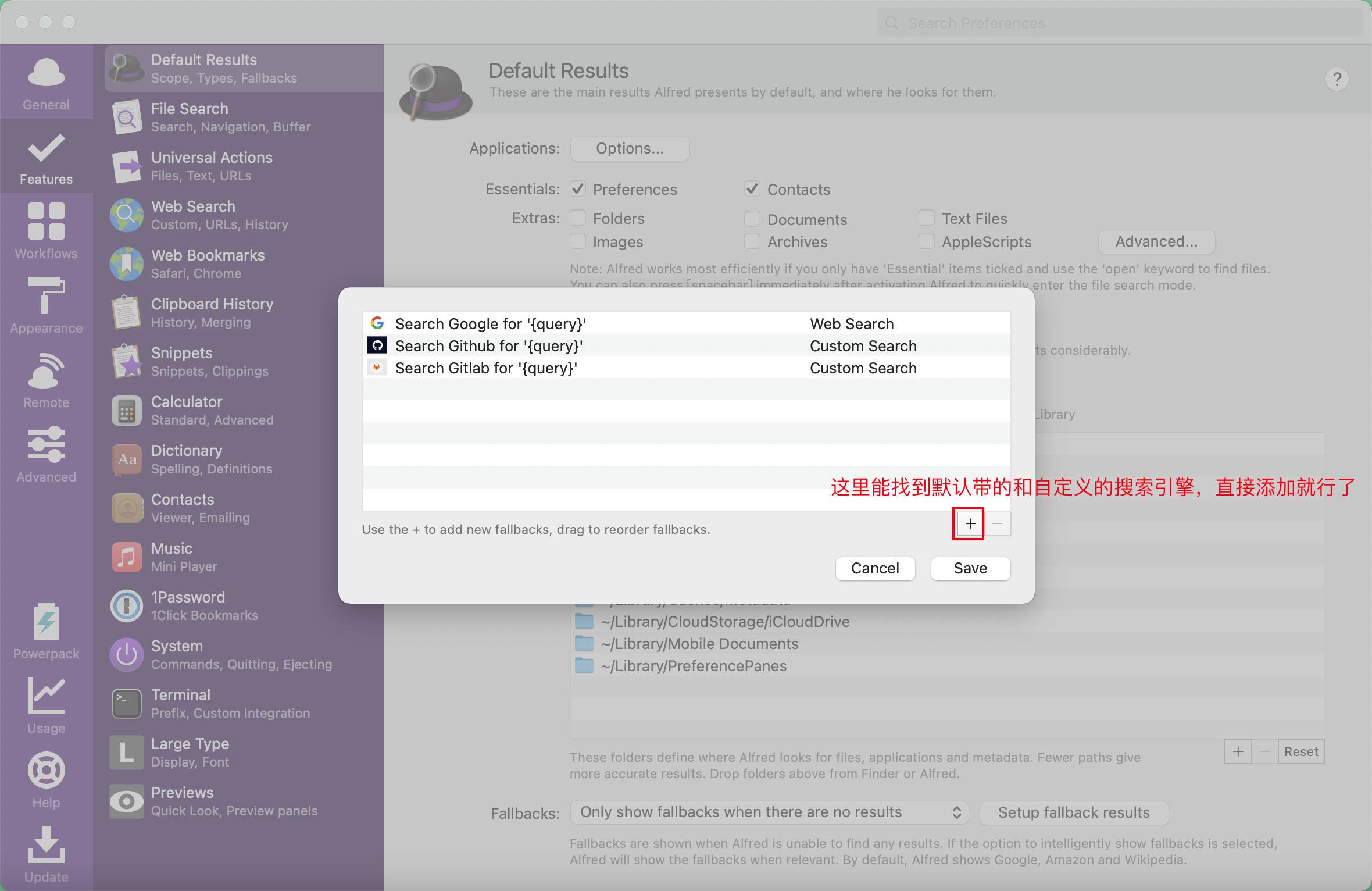Viewport: 1372px width, 891px height.
Task: Click Setup fallback results button
Action: coord(1075,811)
